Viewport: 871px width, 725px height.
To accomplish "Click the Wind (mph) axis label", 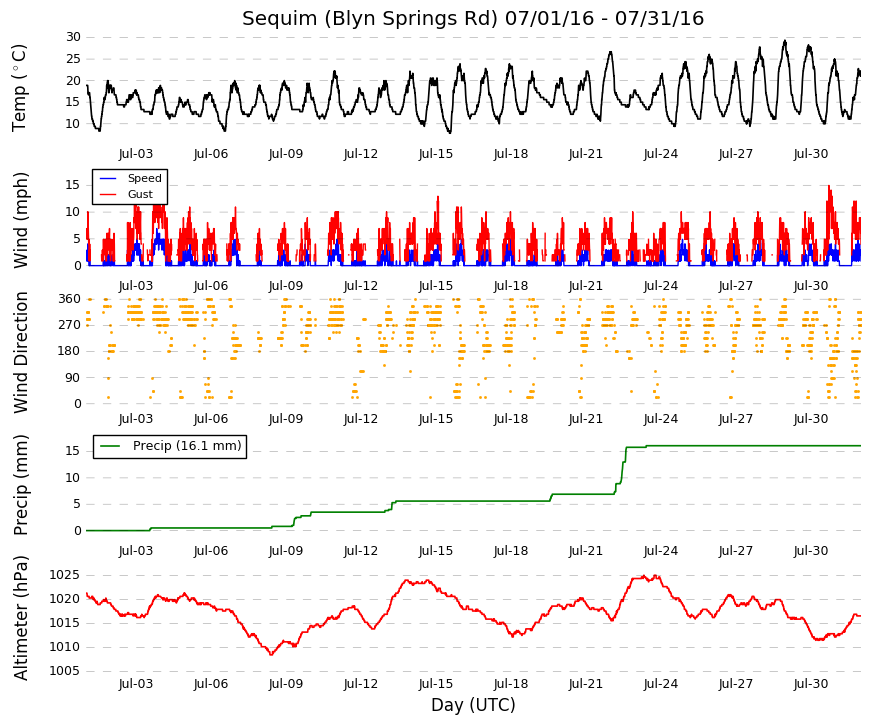I will pyautogui.click(x=21, y=220).
